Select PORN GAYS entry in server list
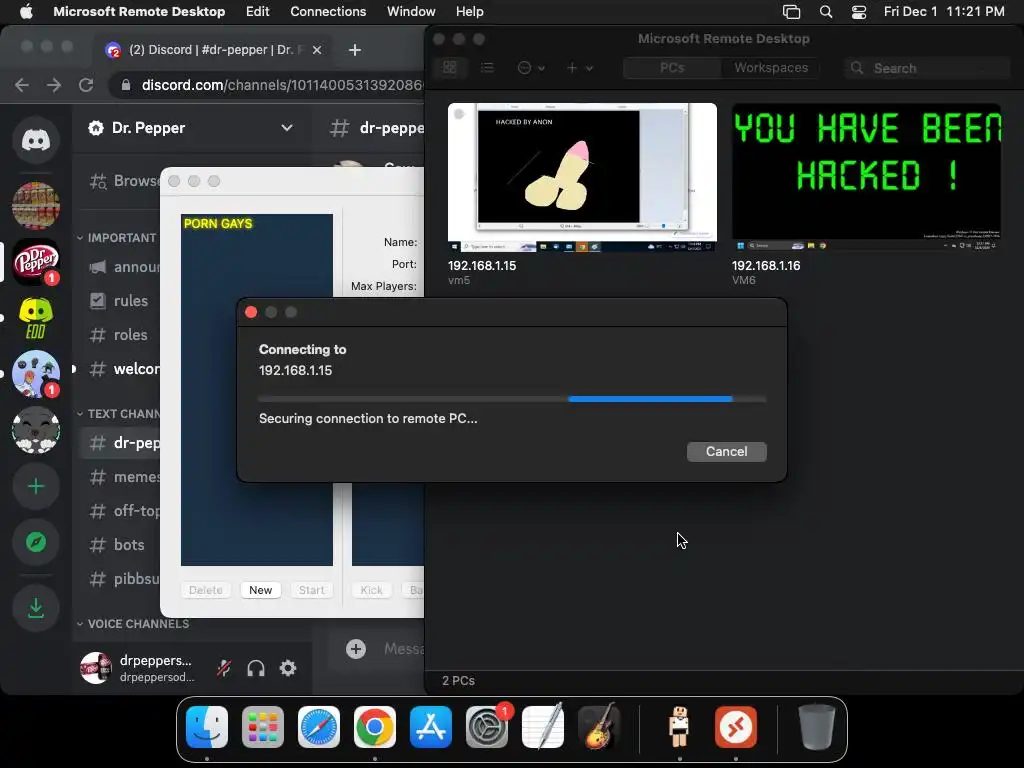 (218, 223)
